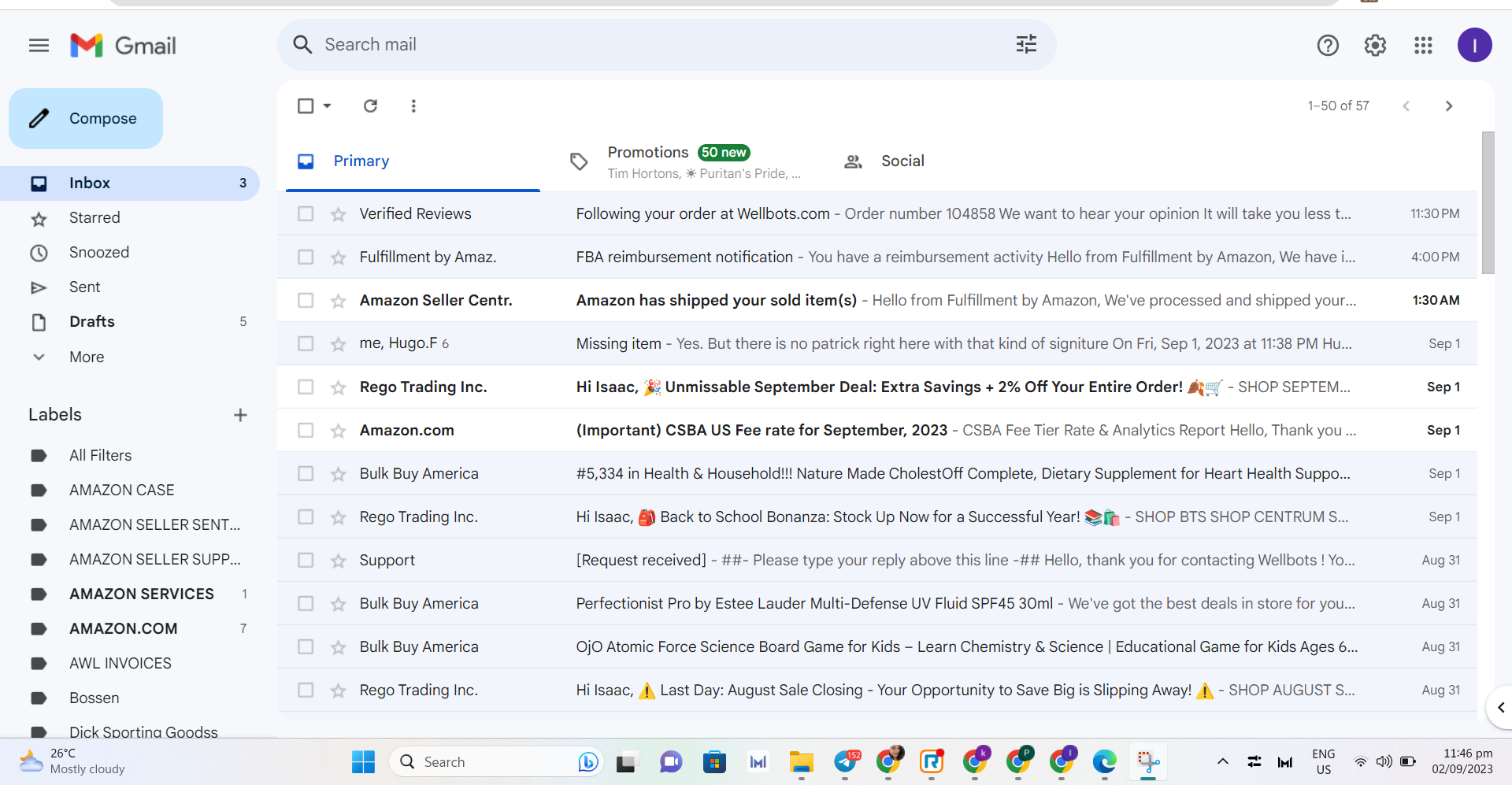Go to next page of emails
1512x785 pixels.
[1449, 106]
